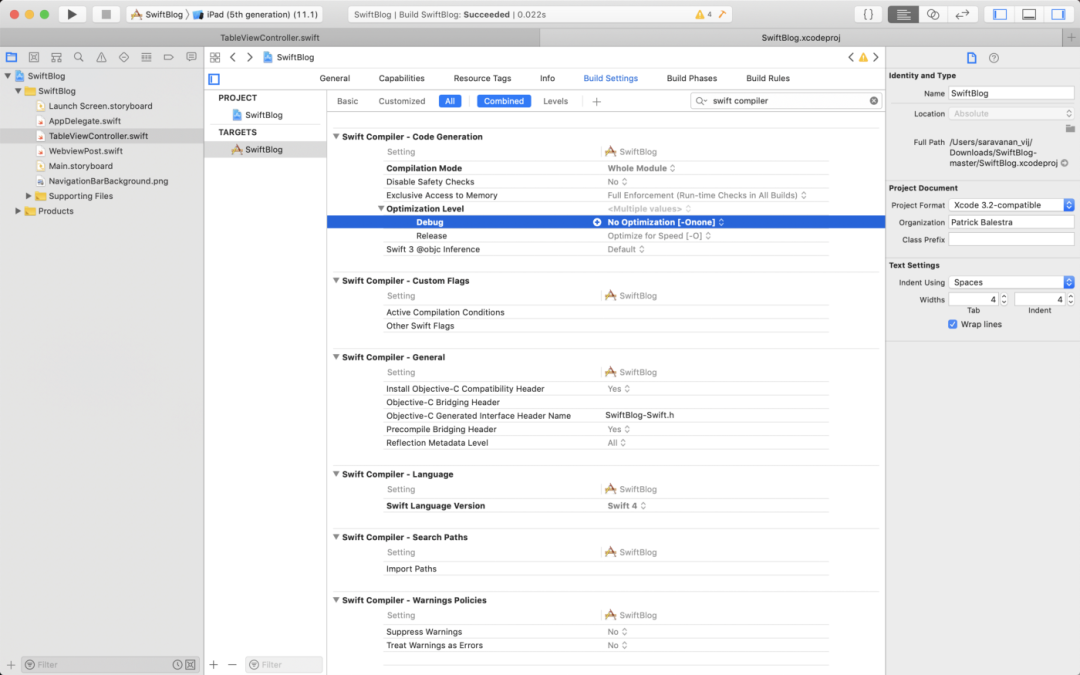Open the Build Rules tab

[x=768, y=79]
